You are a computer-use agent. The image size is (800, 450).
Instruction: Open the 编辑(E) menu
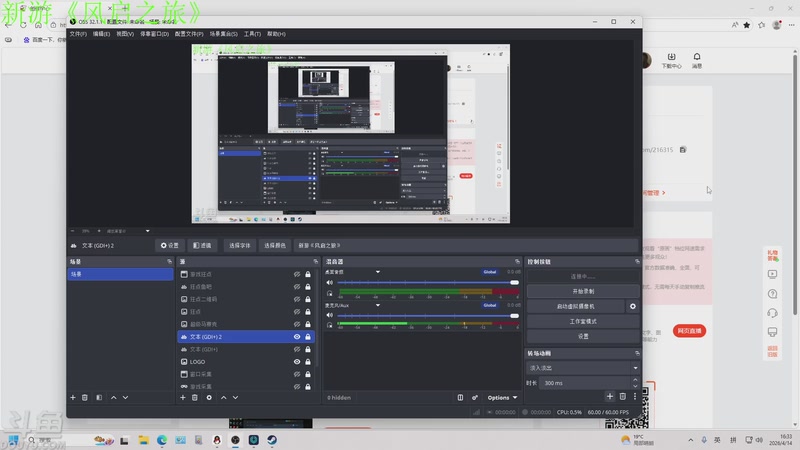[101, 34]
